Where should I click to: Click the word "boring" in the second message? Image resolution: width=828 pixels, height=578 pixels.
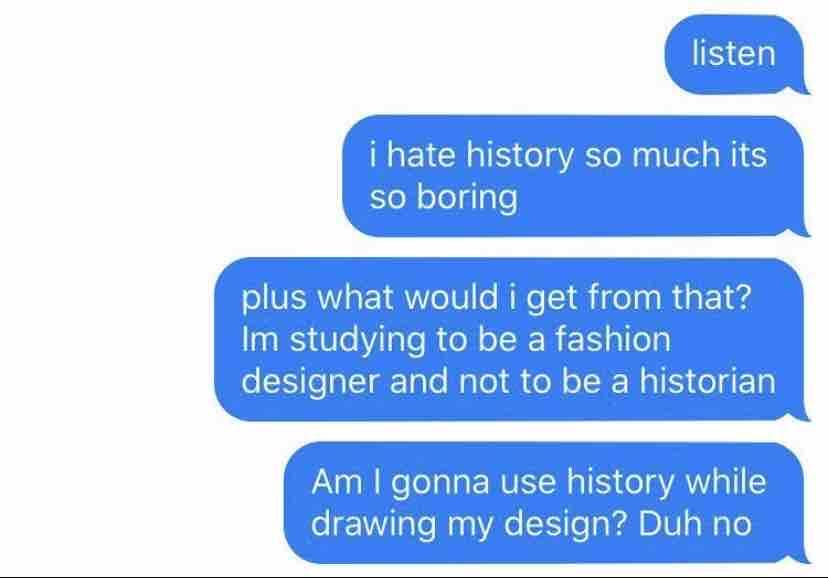coord(467,198)
